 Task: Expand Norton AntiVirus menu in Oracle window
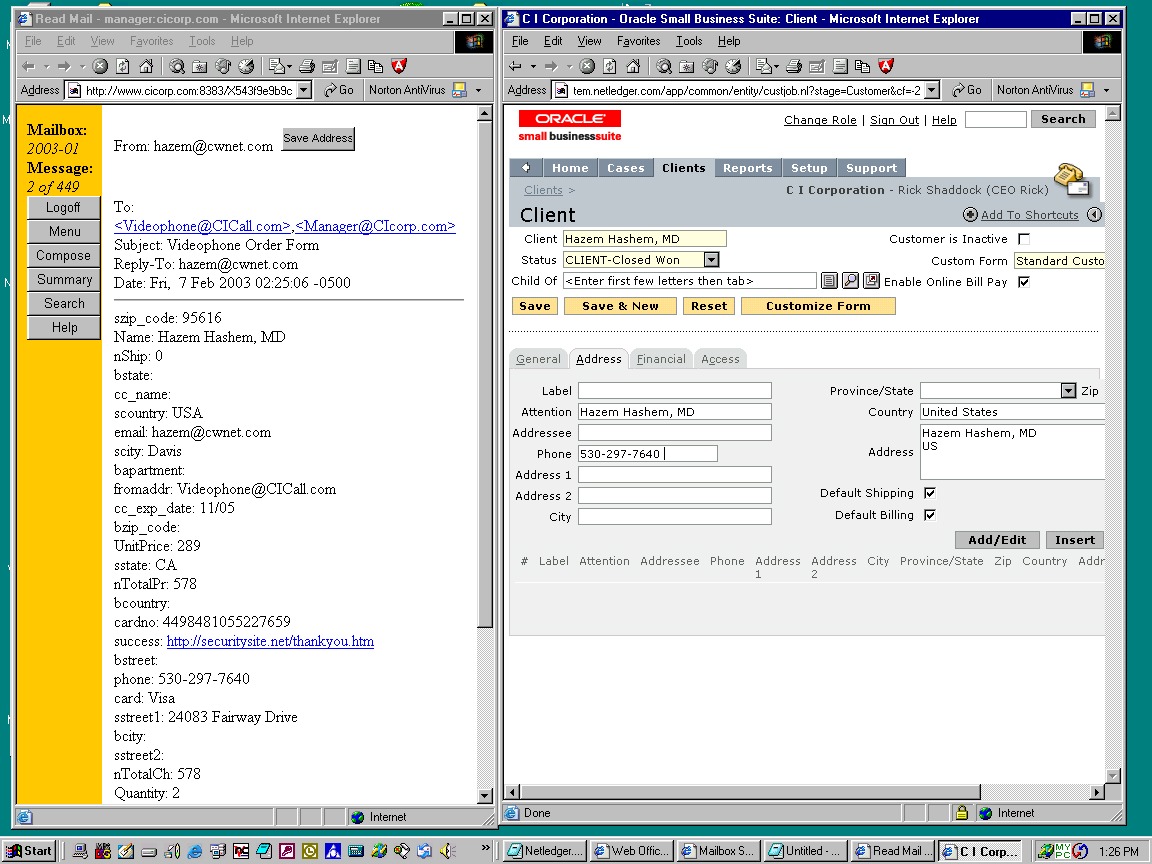pos(1106,90)
